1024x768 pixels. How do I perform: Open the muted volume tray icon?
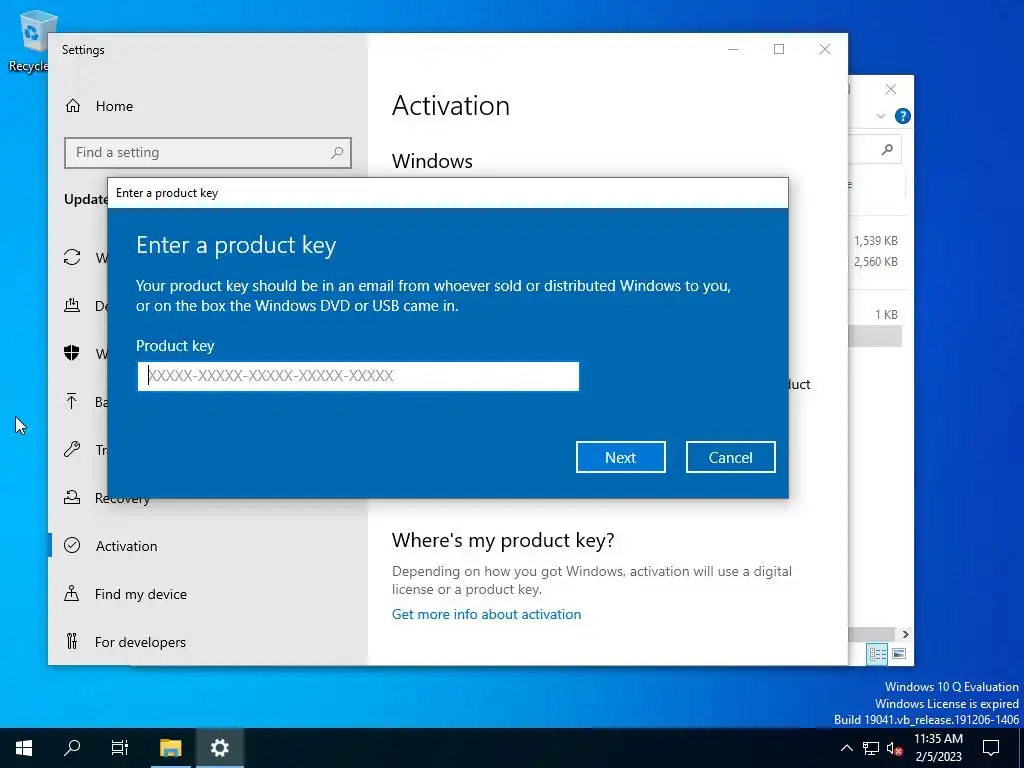[x=894, y=748]
